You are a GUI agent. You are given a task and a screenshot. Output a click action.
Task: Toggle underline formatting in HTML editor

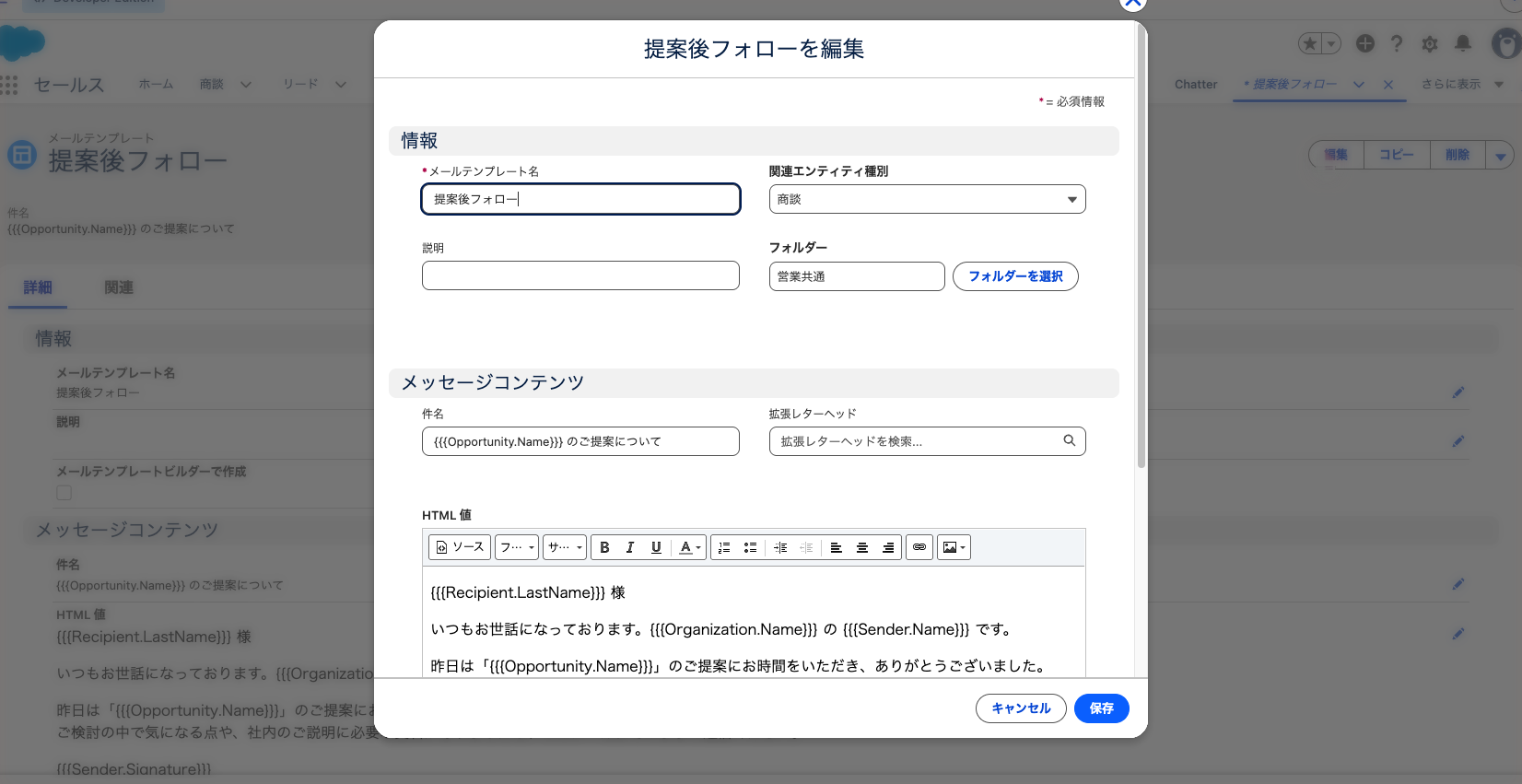pyautogui.click(x=656, y=547)
